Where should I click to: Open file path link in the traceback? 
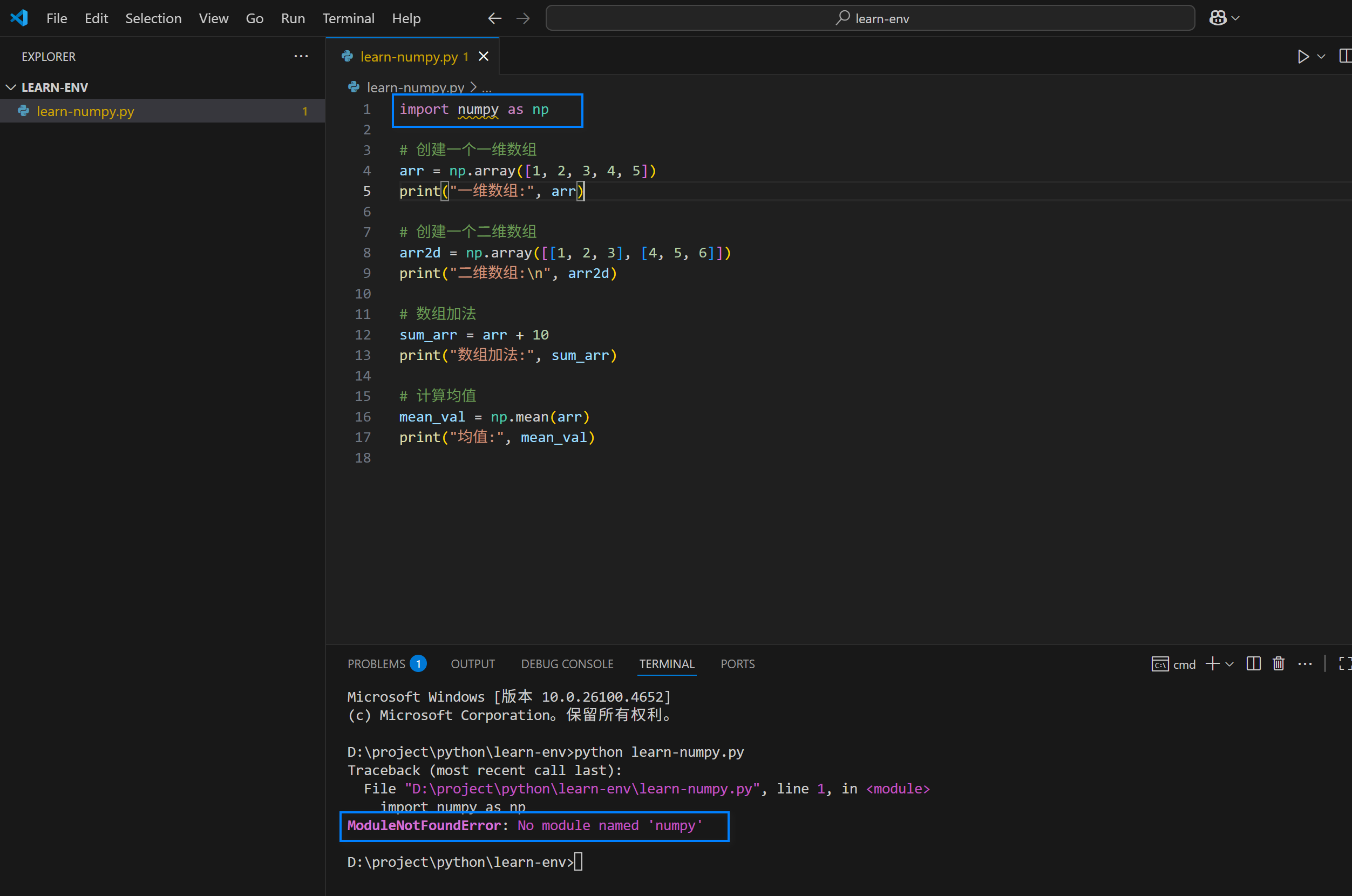coord(582,789)
